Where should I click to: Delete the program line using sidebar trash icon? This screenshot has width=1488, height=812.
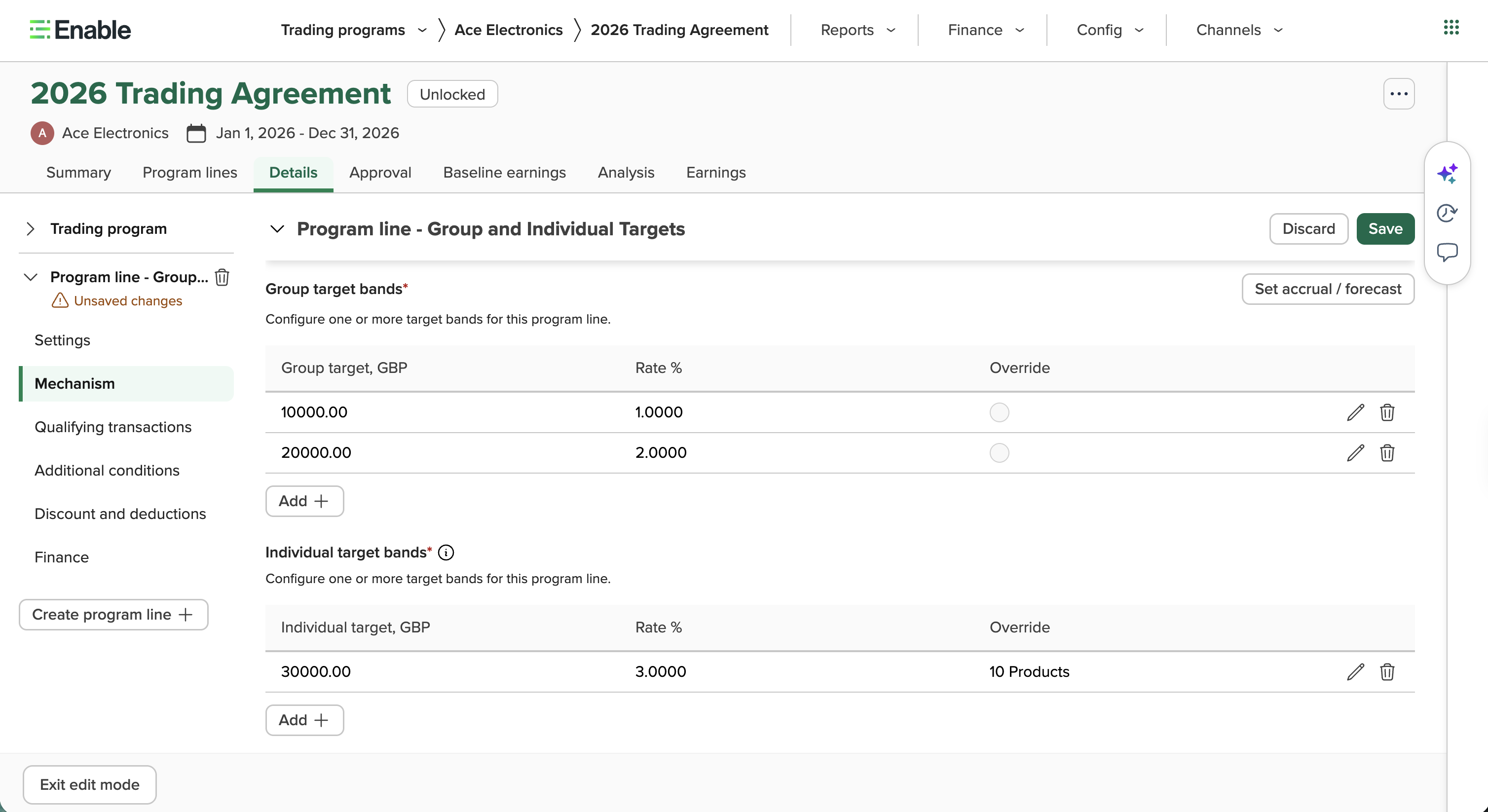pyautogui.click(x=222, y=277)
